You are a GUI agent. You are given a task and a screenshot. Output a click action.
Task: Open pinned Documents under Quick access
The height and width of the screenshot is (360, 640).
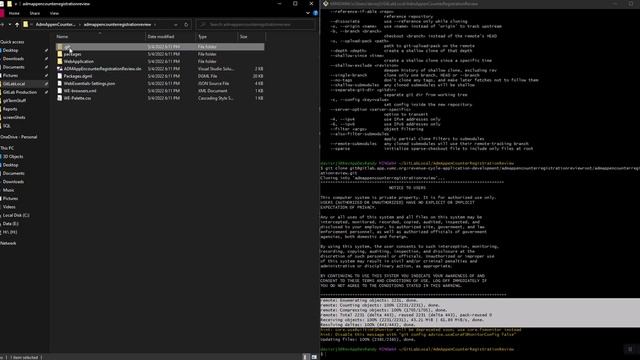(13, 67)
